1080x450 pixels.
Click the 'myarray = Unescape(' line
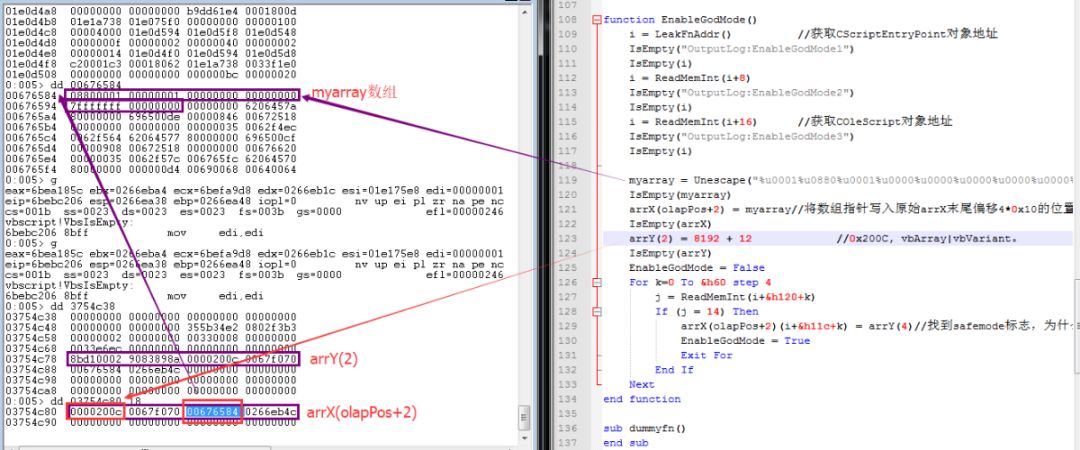tap(850, 180)
